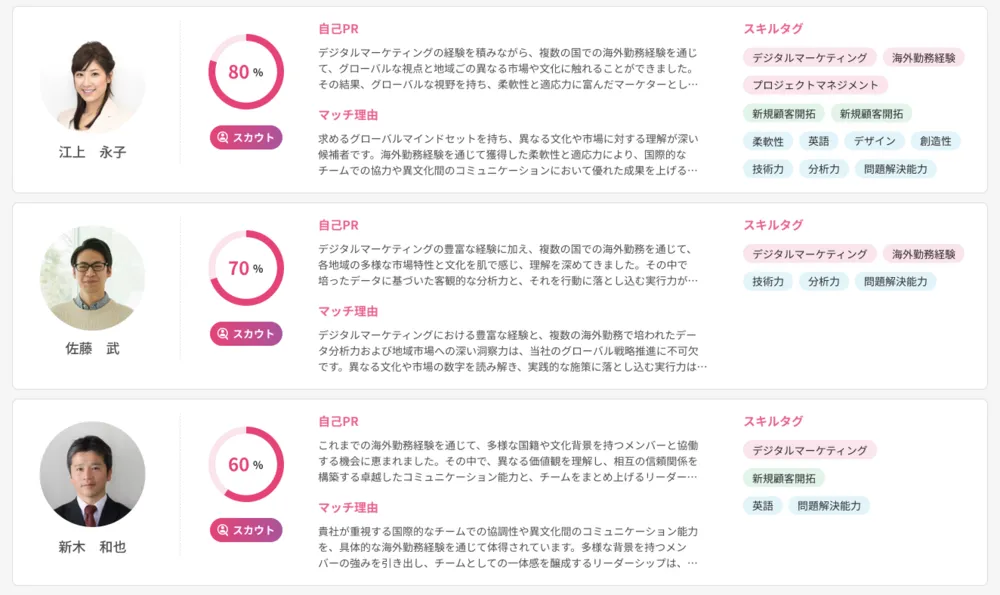Click the スカウト button for 江上 永子
1000x595 pixels.
pos(246,138)
